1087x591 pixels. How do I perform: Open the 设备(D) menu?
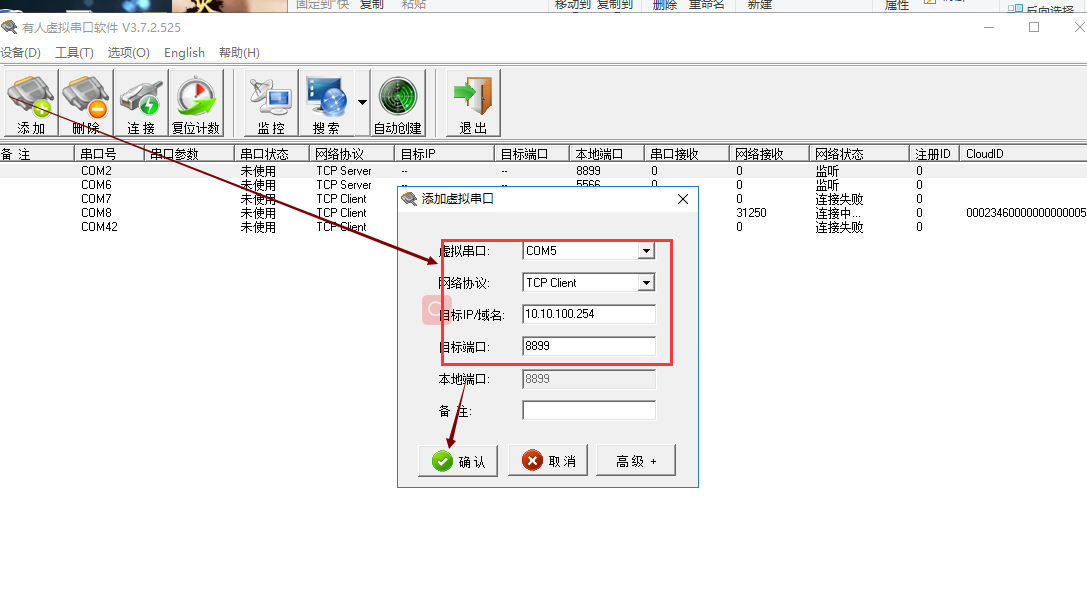21,53
